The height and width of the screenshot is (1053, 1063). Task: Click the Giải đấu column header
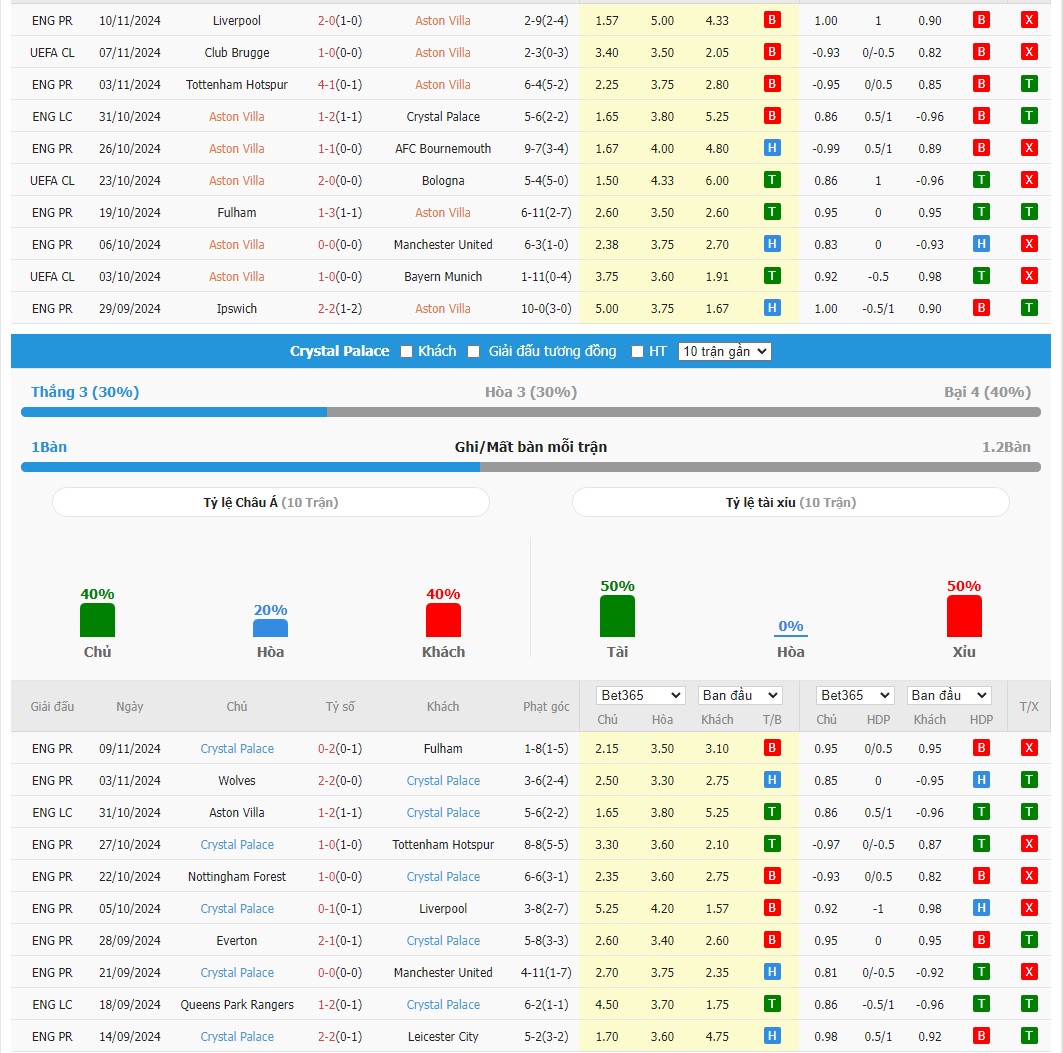[52, 707]
